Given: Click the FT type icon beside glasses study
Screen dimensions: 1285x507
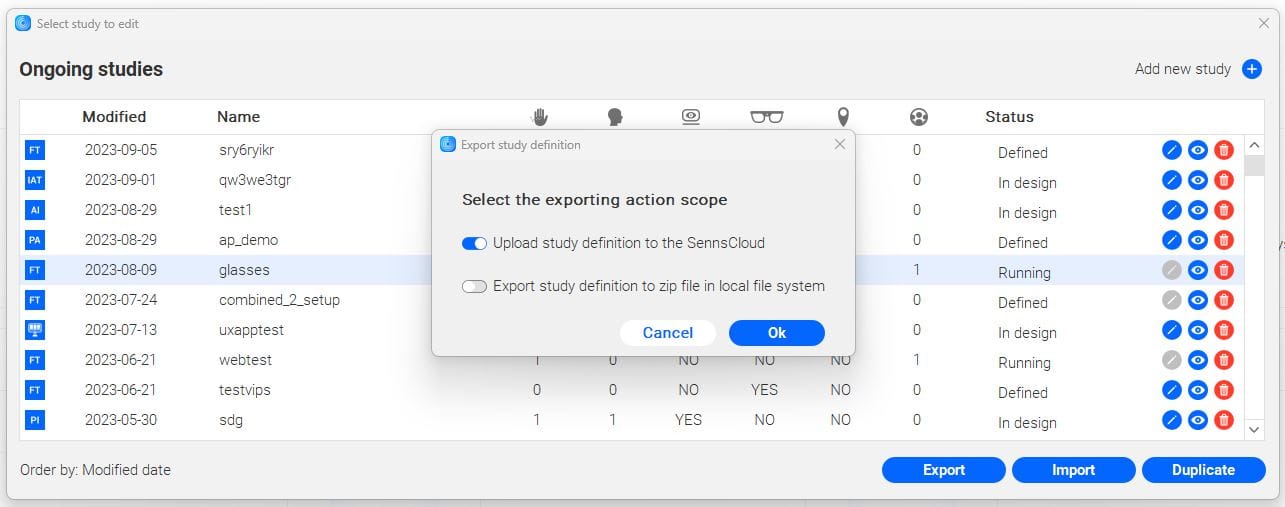Looking at the screenshot, I should pyautogui.click(x=35, y=270).
